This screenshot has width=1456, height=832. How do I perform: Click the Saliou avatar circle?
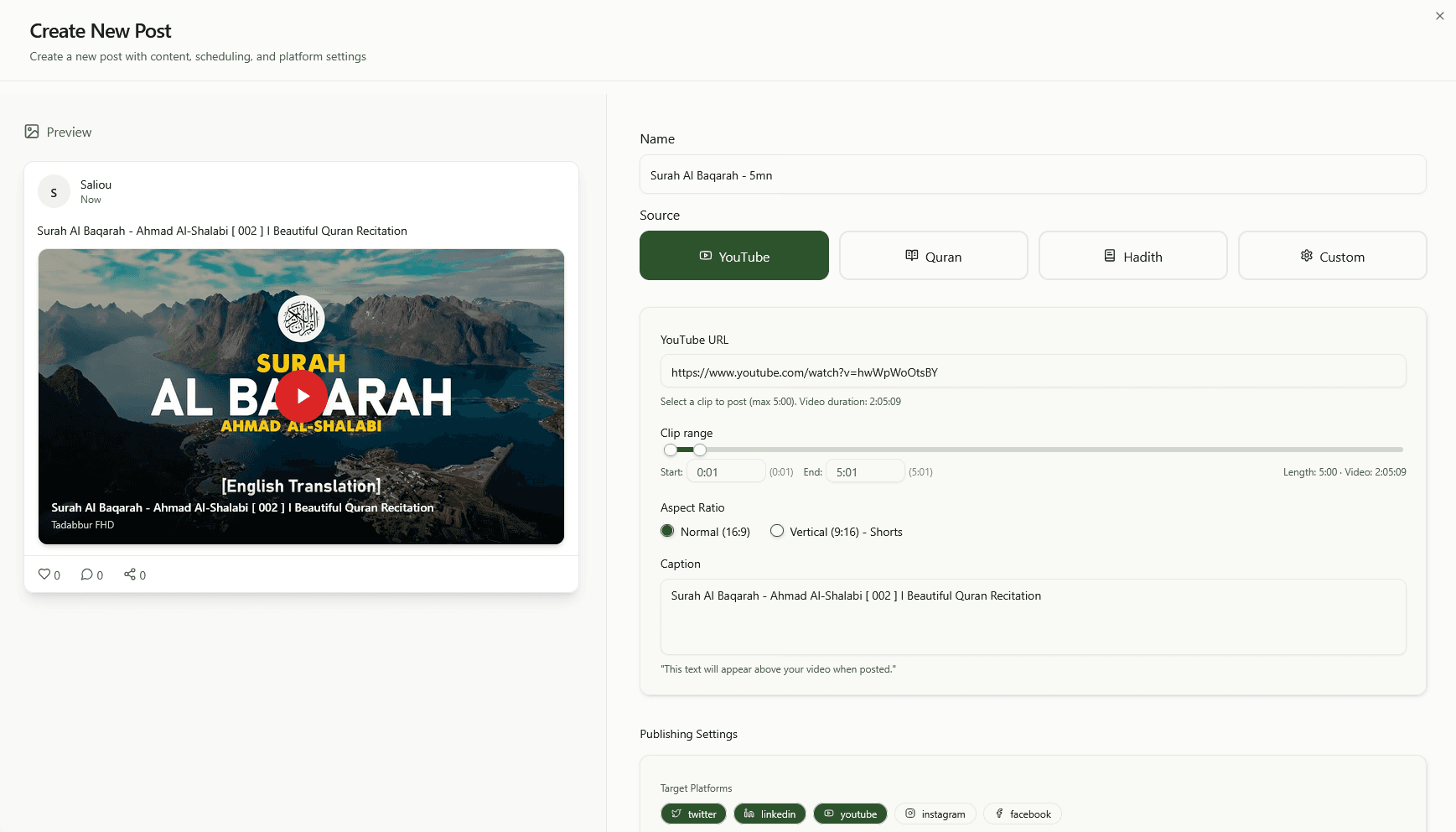coord(54,192)
